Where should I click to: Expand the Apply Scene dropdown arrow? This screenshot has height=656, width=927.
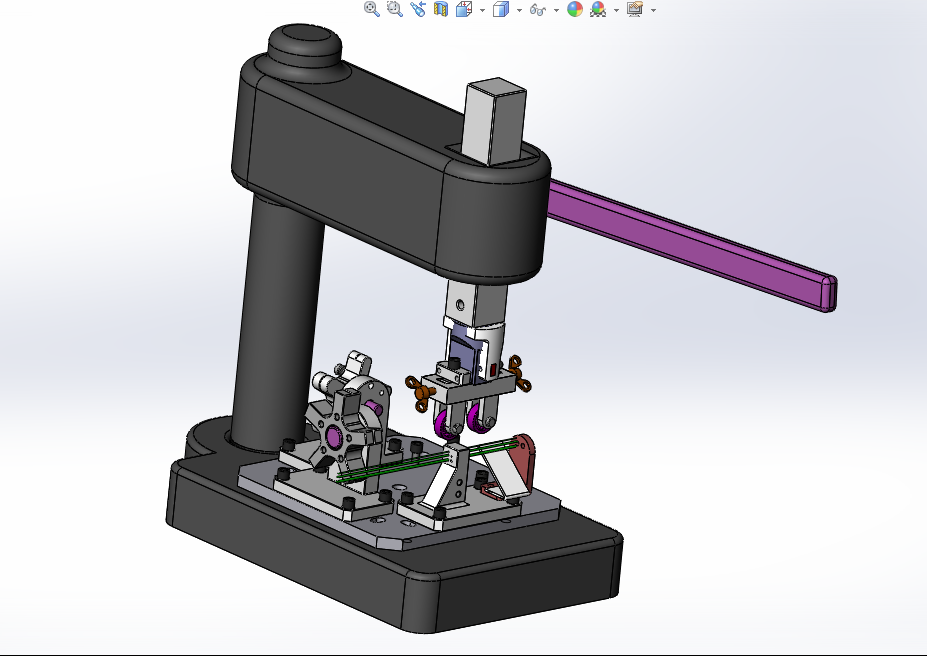(616, 10)
